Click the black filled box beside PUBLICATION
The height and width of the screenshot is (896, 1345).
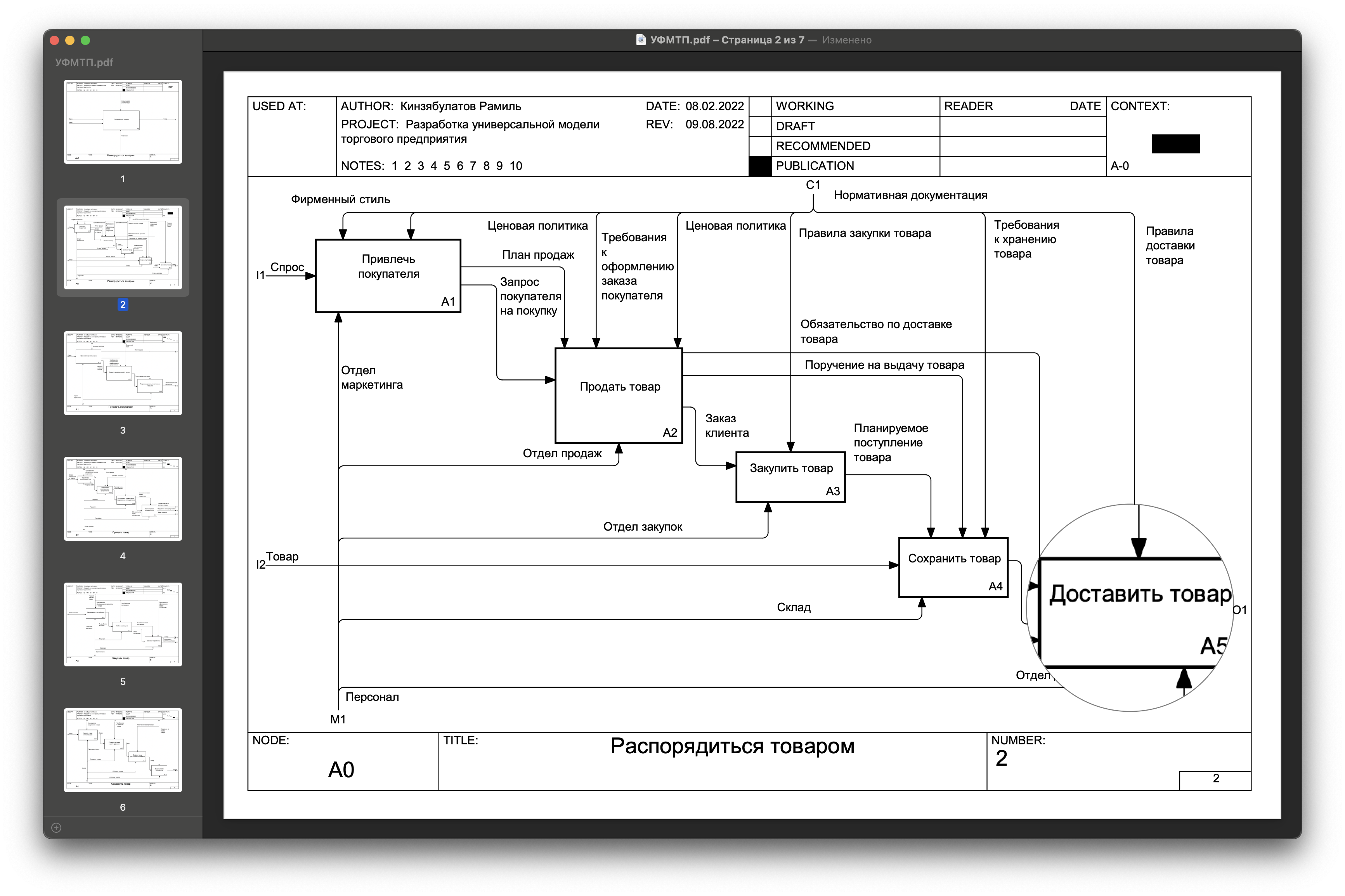pos(760,166)
